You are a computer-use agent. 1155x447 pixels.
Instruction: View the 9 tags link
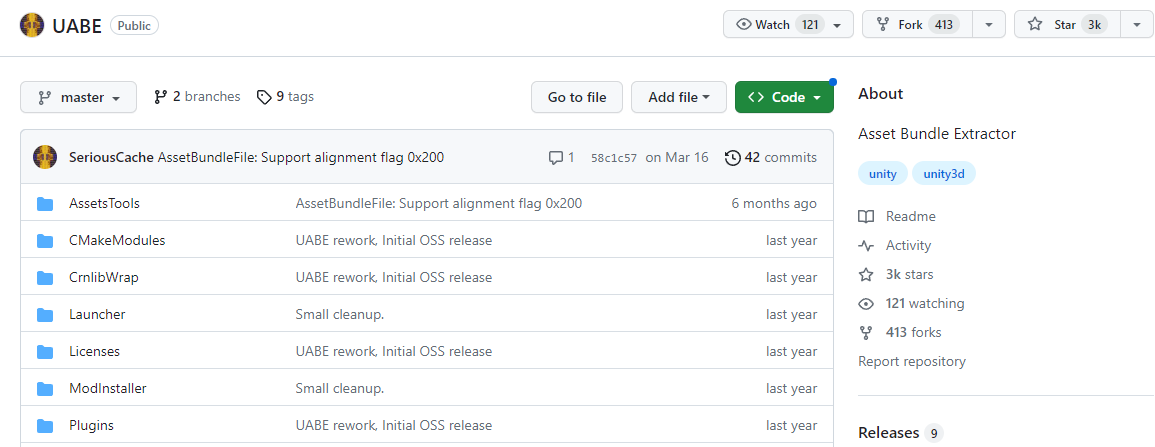coord(285,96)
